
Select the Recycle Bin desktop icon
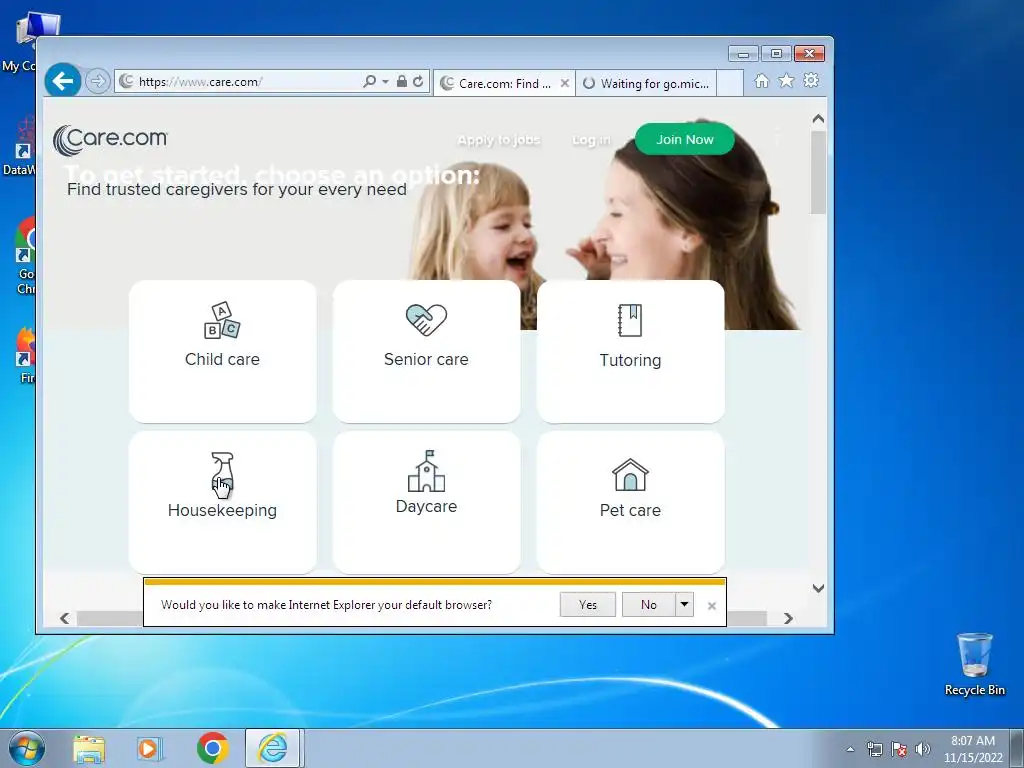click(x=974, y=664)
